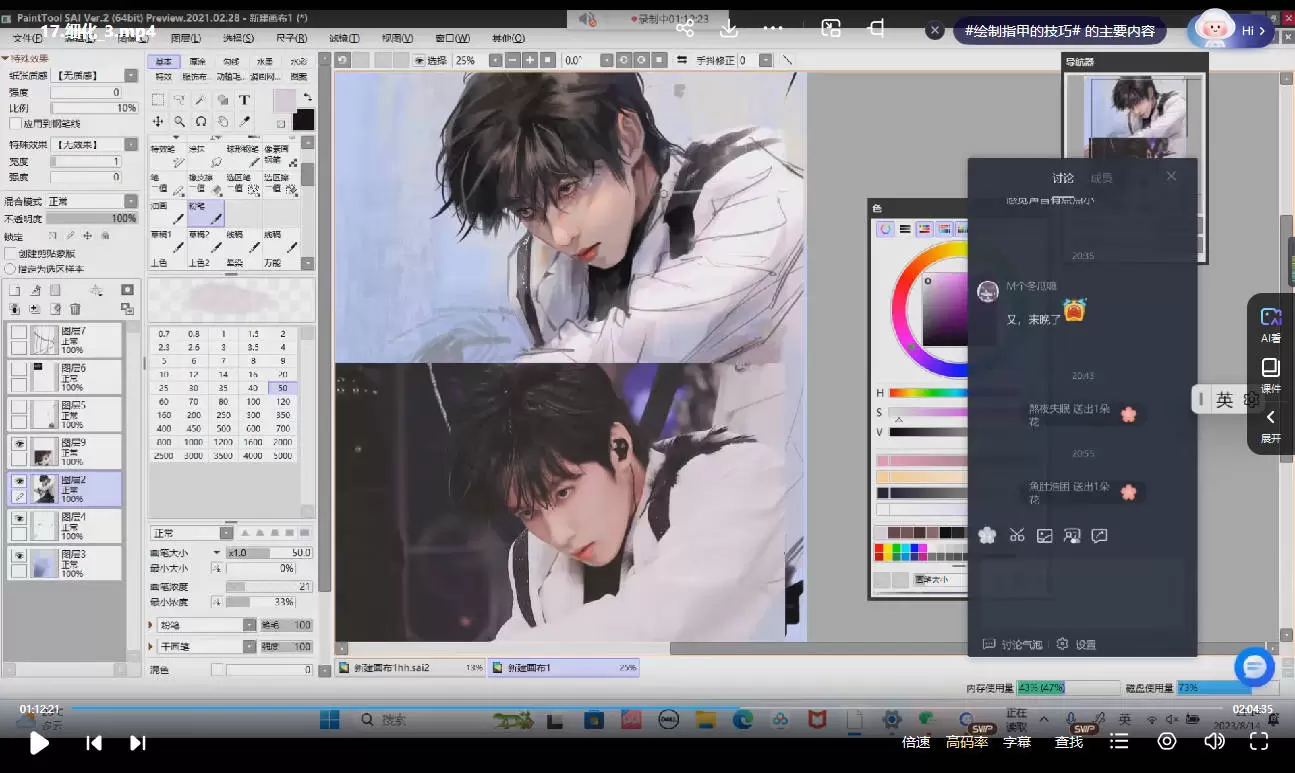
Task: Select the lasso selection tool
Action: coord(179,100)
